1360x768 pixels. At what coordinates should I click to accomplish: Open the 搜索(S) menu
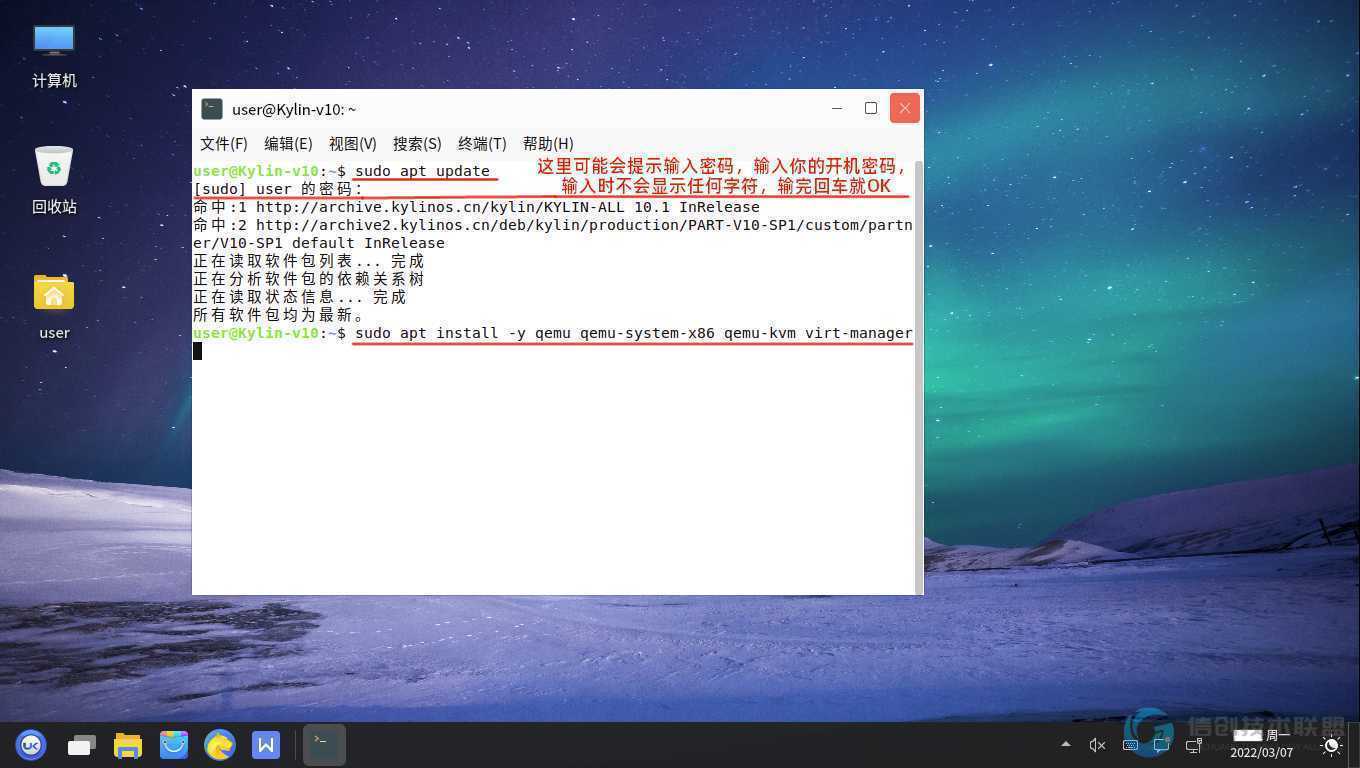[x=417, y=143]
